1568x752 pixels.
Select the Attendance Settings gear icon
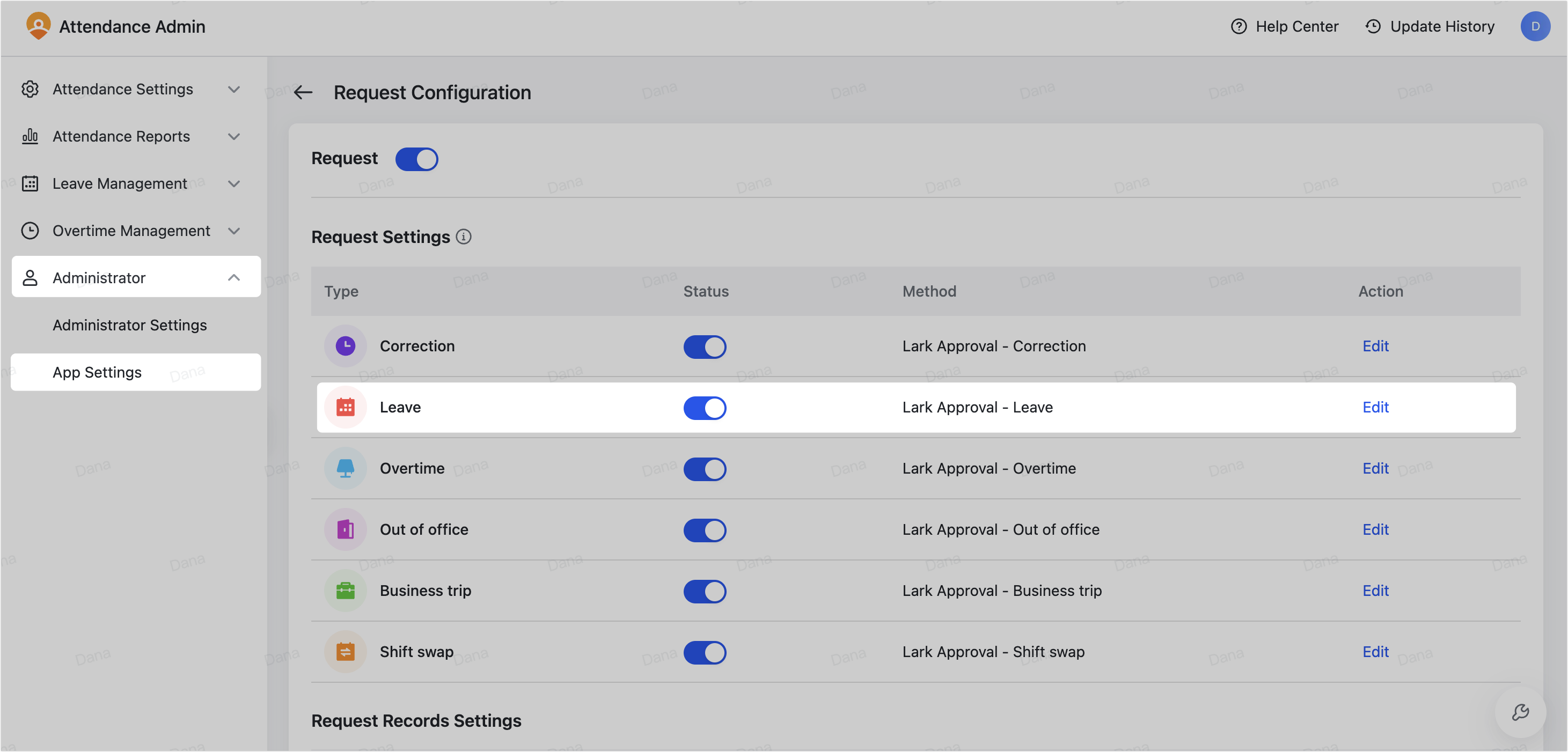pos(31,89)
